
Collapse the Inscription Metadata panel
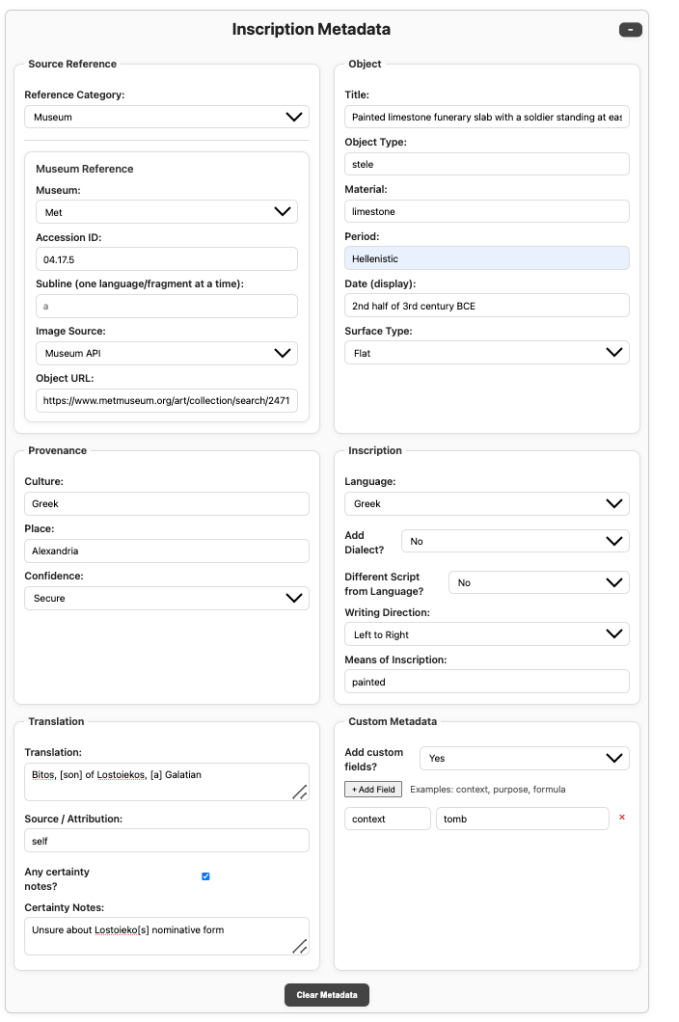630,31
